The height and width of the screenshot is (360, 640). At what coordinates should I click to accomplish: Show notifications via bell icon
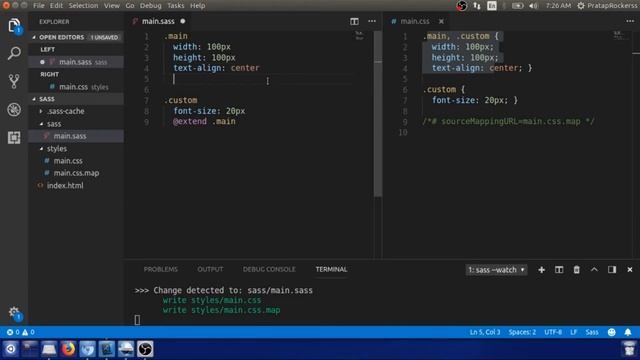(x=628, y=332)
